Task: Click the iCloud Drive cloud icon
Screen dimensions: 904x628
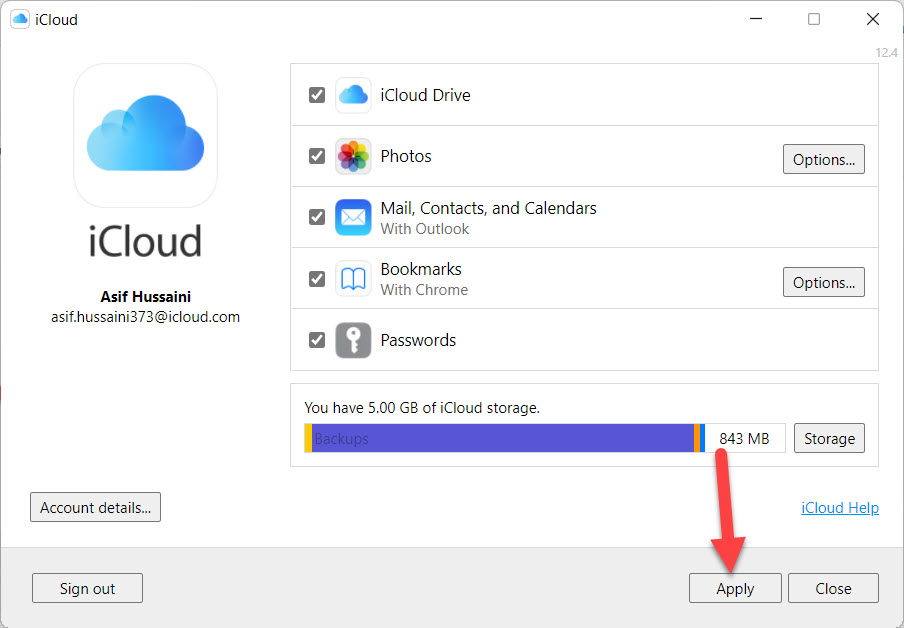Action: pos(353,95)
